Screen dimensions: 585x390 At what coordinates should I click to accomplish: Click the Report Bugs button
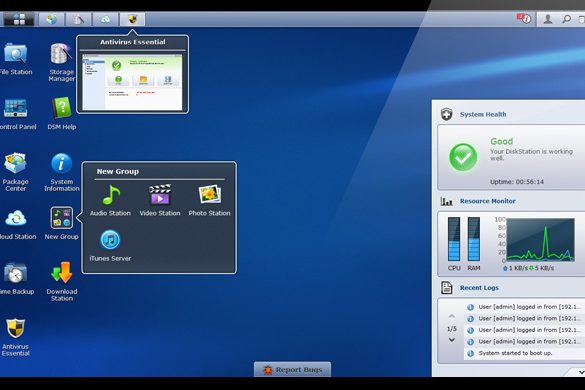click(x=292, y=369)
